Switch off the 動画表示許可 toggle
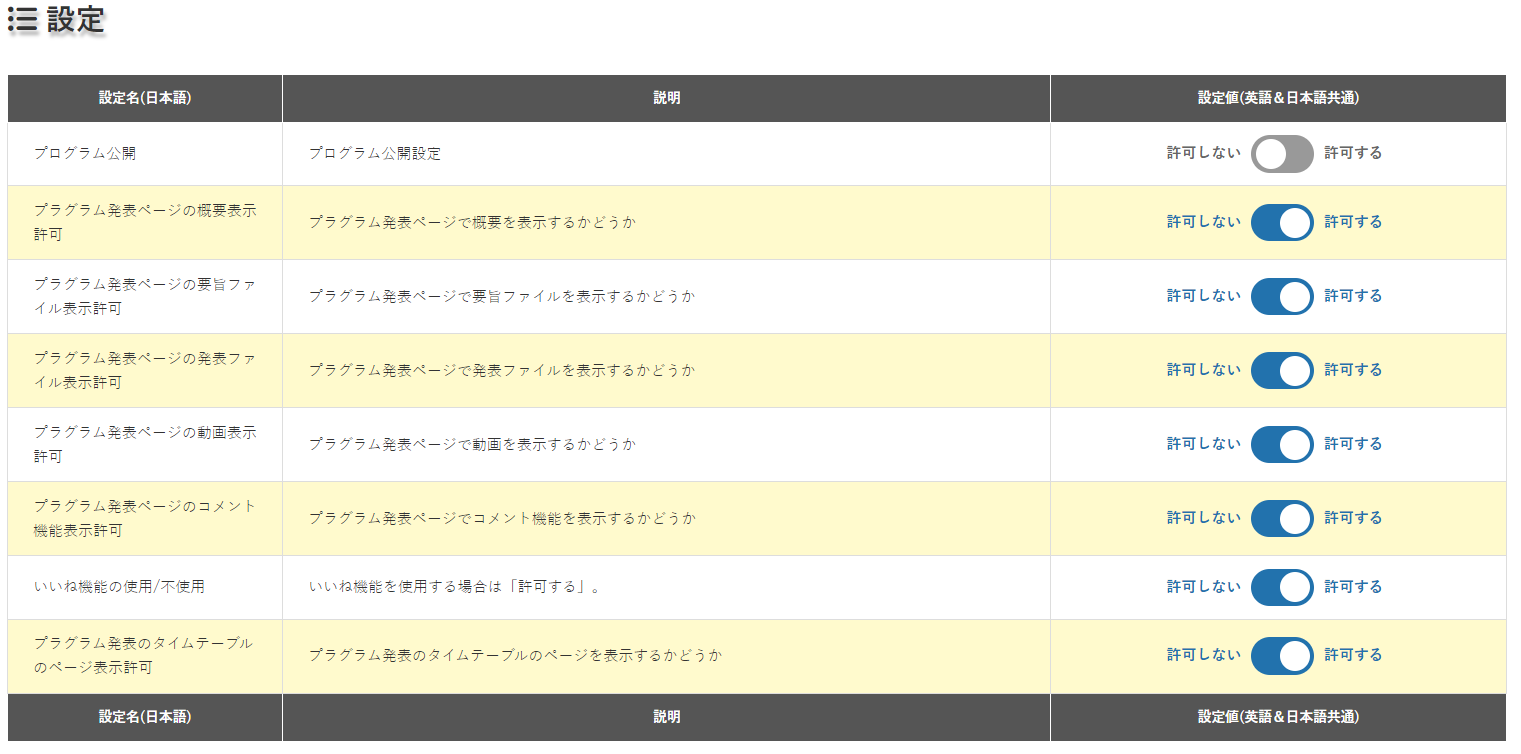The image size is (1521, 754). coord(1282,445)
